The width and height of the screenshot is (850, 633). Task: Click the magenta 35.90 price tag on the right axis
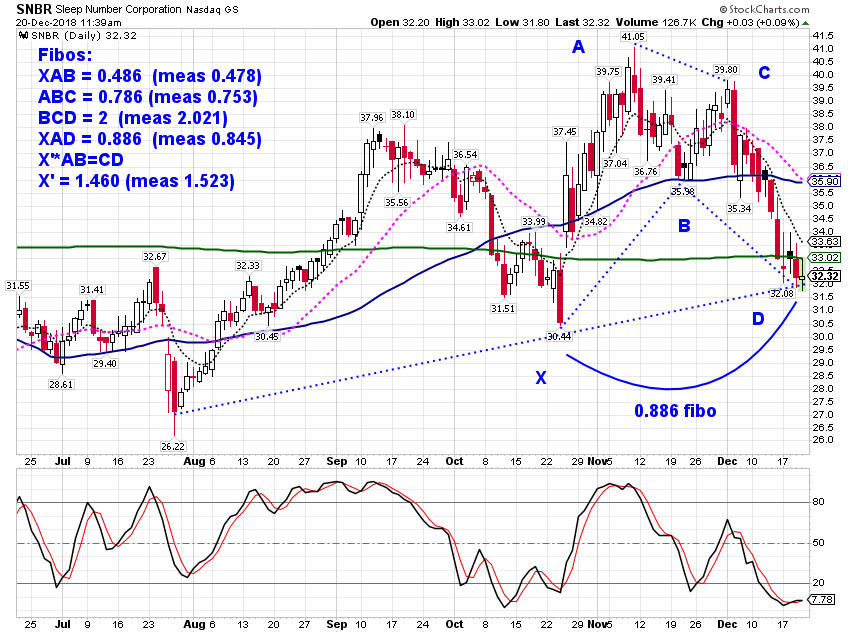pyautogui.click(x=826, y=181)
